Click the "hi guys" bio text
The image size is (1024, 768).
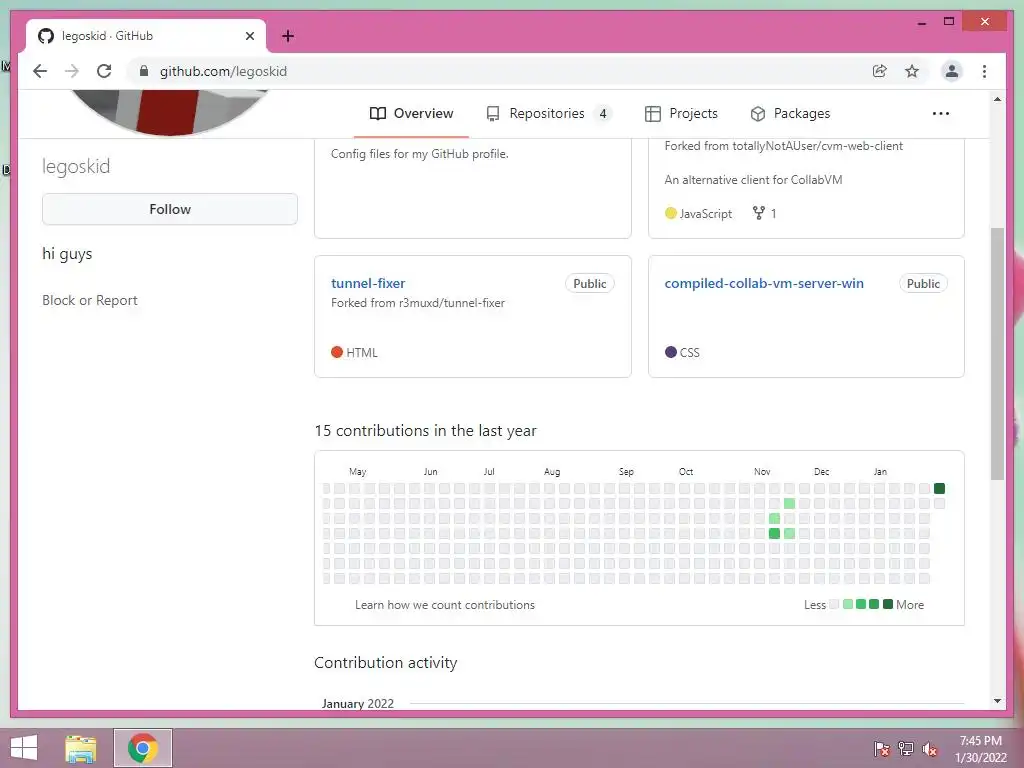[x=67, y=254]
